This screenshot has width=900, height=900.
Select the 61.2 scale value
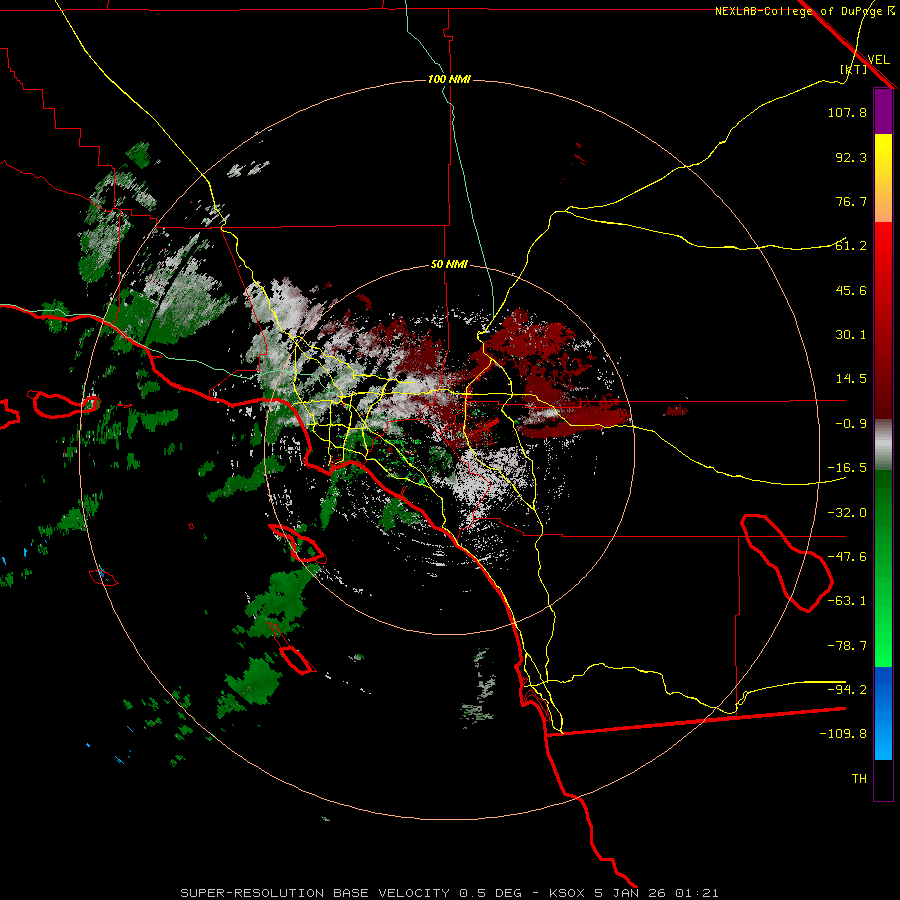point(851,246)
